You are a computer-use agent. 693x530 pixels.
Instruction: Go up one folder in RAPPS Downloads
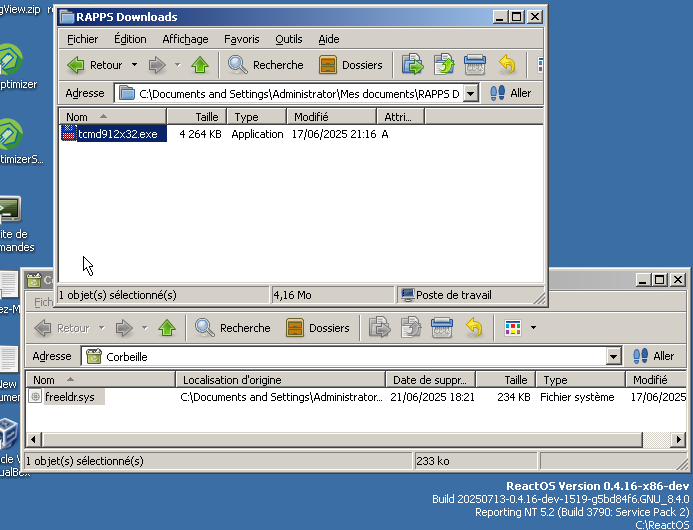200,65
